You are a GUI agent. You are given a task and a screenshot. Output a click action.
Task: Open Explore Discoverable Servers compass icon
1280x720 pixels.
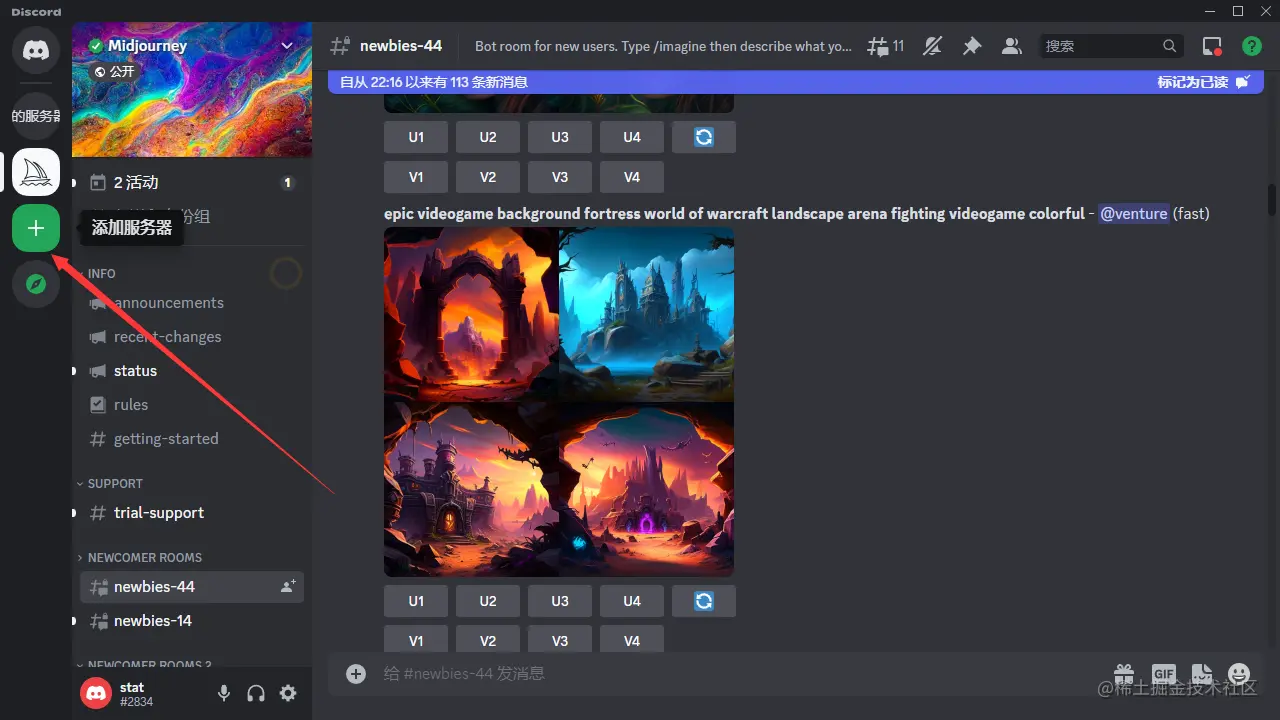tap(36, 284)
